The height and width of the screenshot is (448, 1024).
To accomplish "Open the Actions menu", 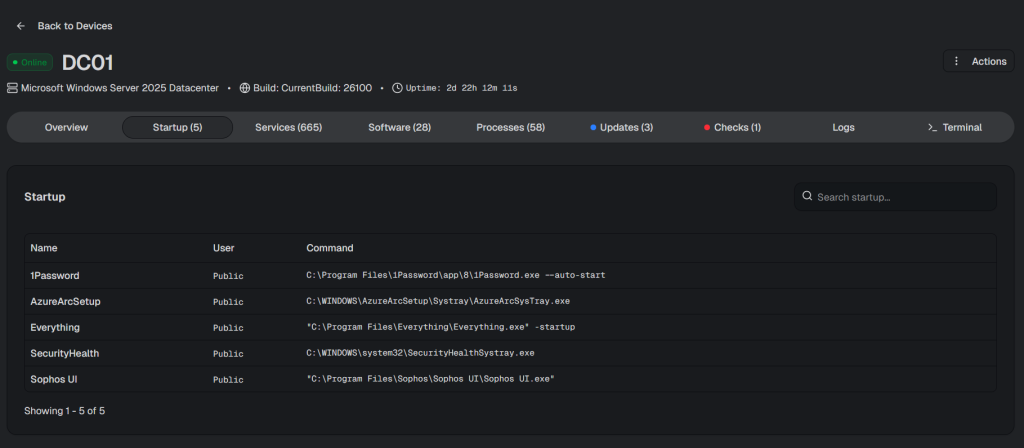I will pos(979,61).
